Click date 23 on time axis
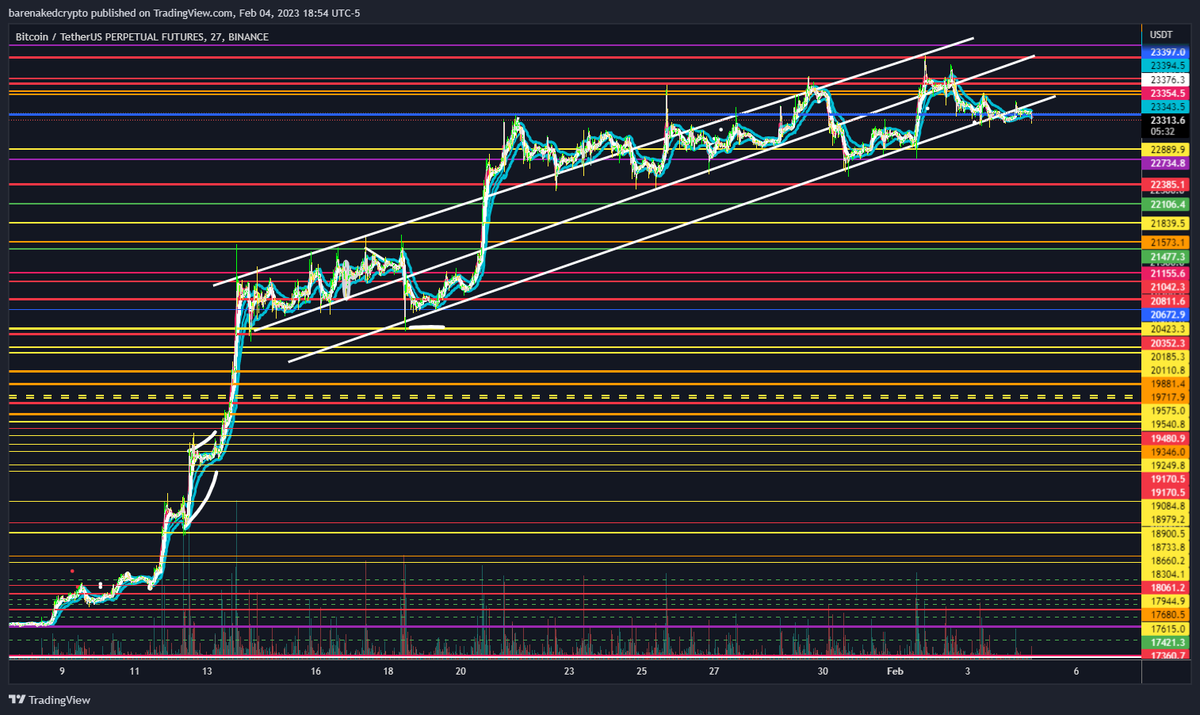Image resolution: width=1200 pixels, height=715 pixels. pyautogui.click(x=569, y=672)
